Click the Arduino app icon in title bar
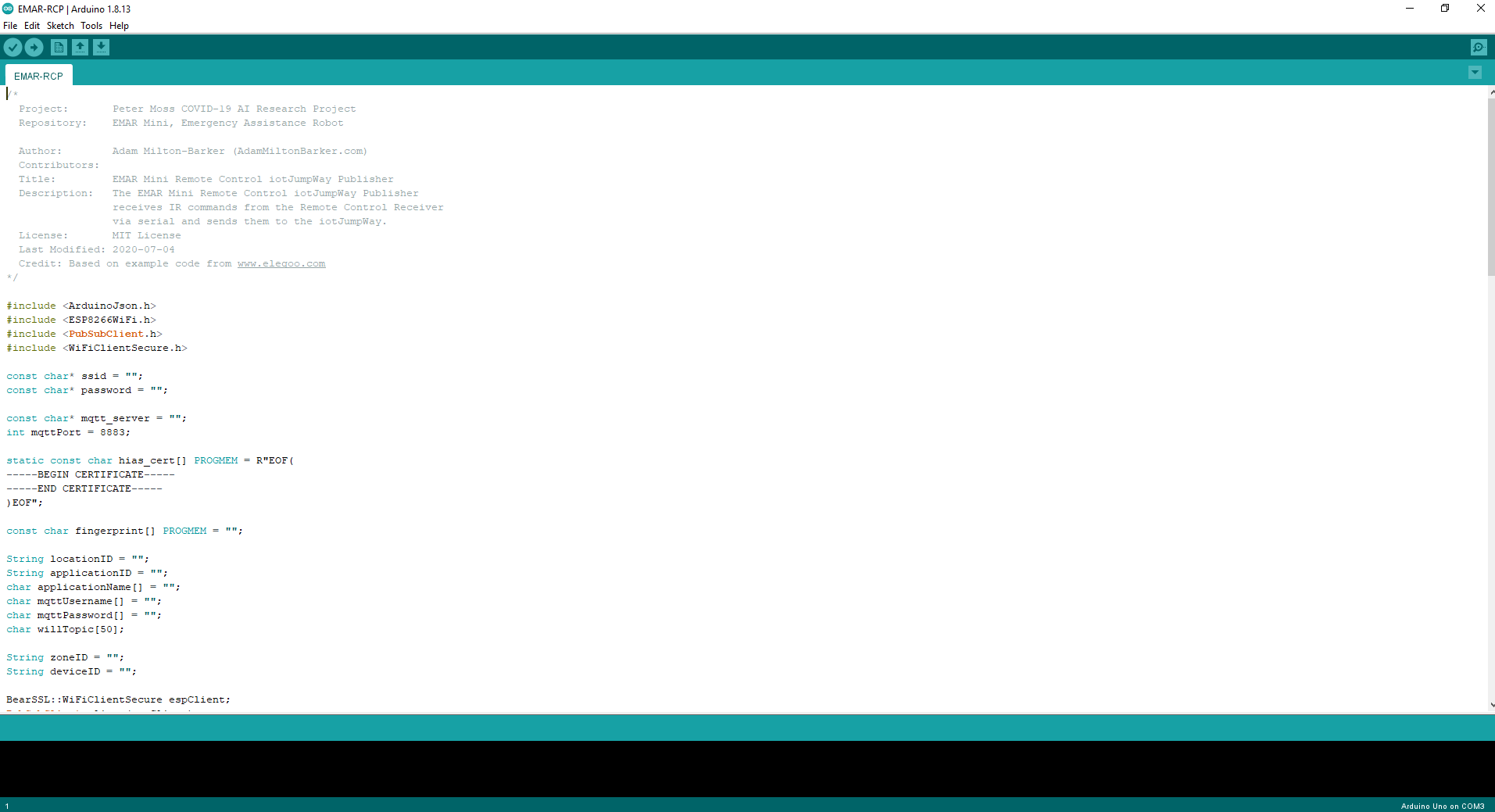 (x=8, y=9)
